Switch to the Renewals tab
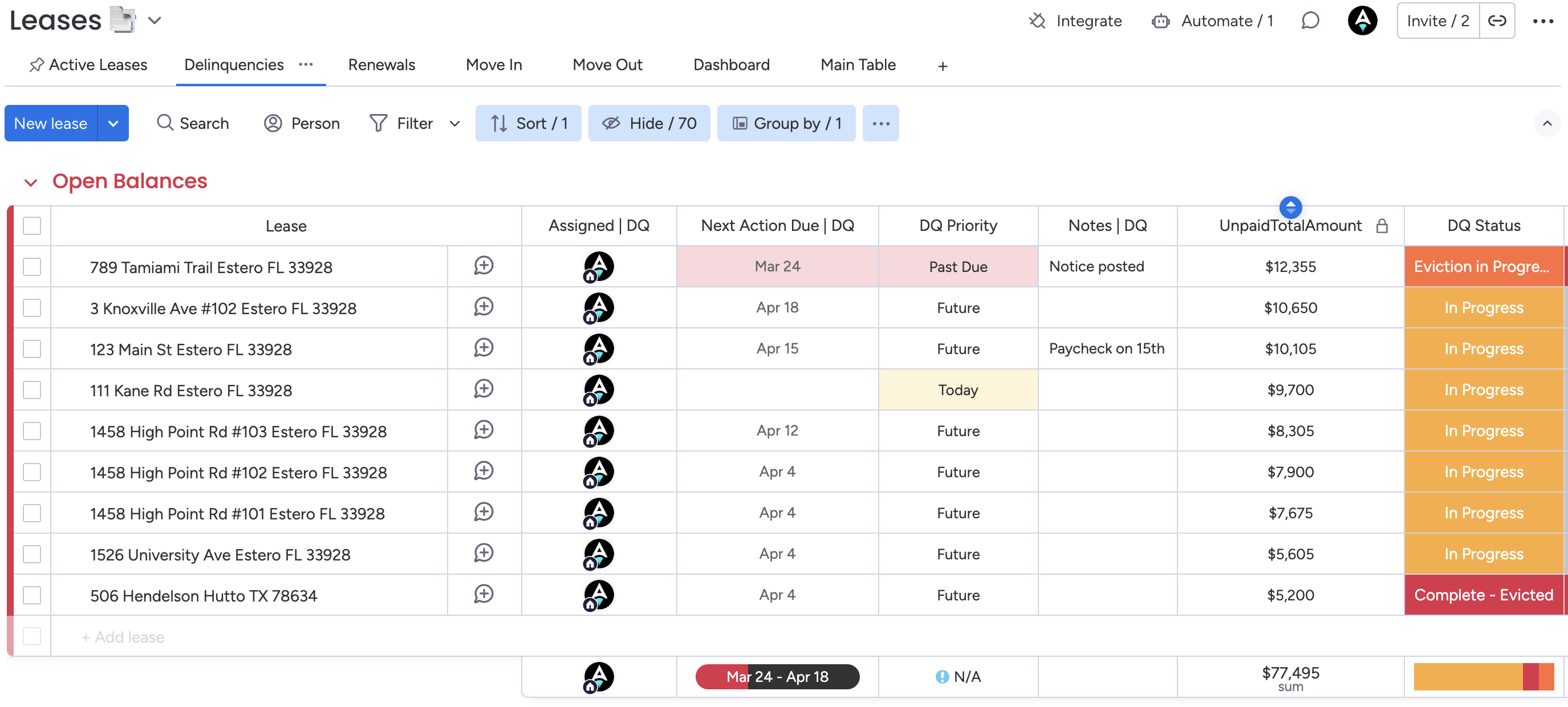The height and width of the screenshot is (707, 1568). (x=381, y=64)
